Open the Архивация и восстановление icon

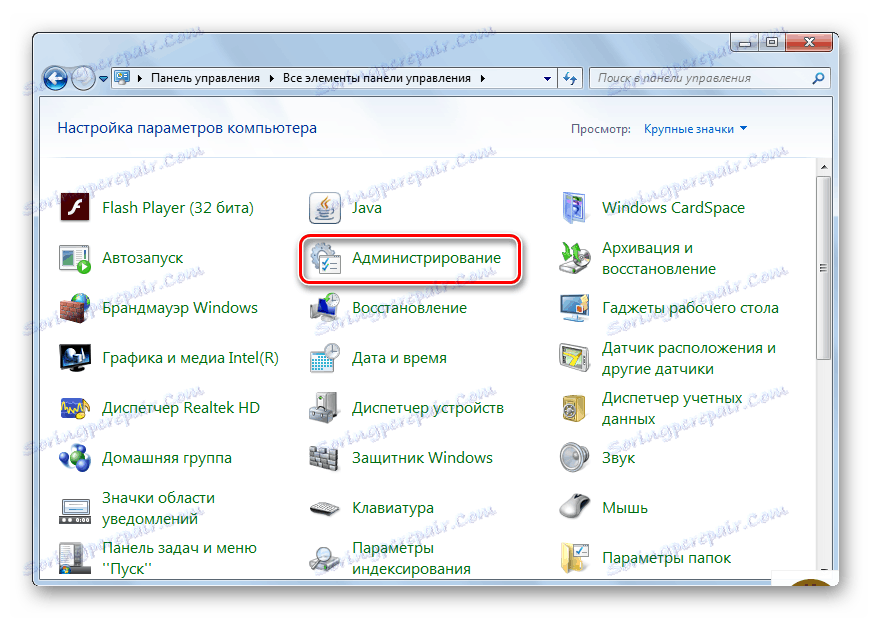point(574,258)
